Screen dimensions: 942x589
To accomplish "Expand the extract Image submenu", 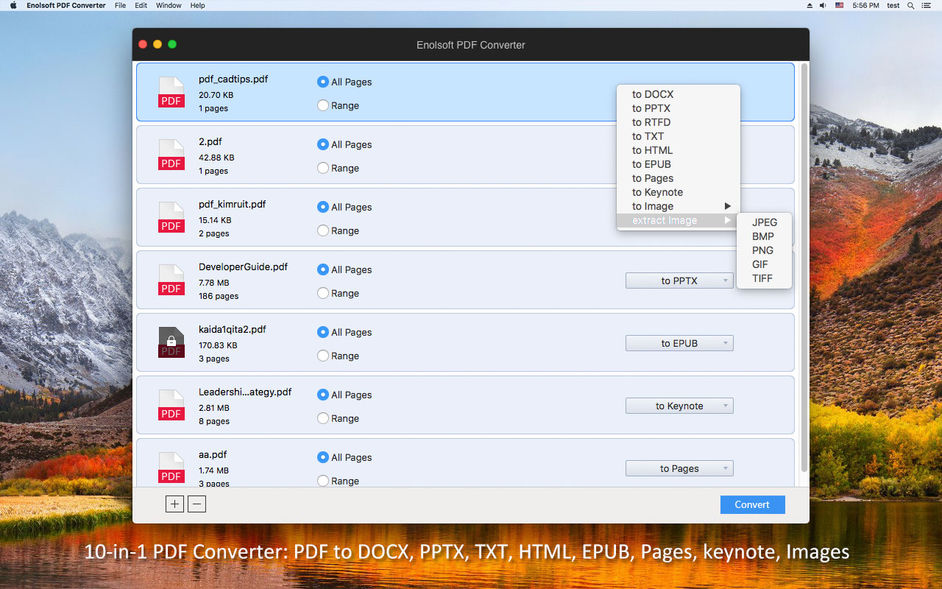I will (665, 220).
